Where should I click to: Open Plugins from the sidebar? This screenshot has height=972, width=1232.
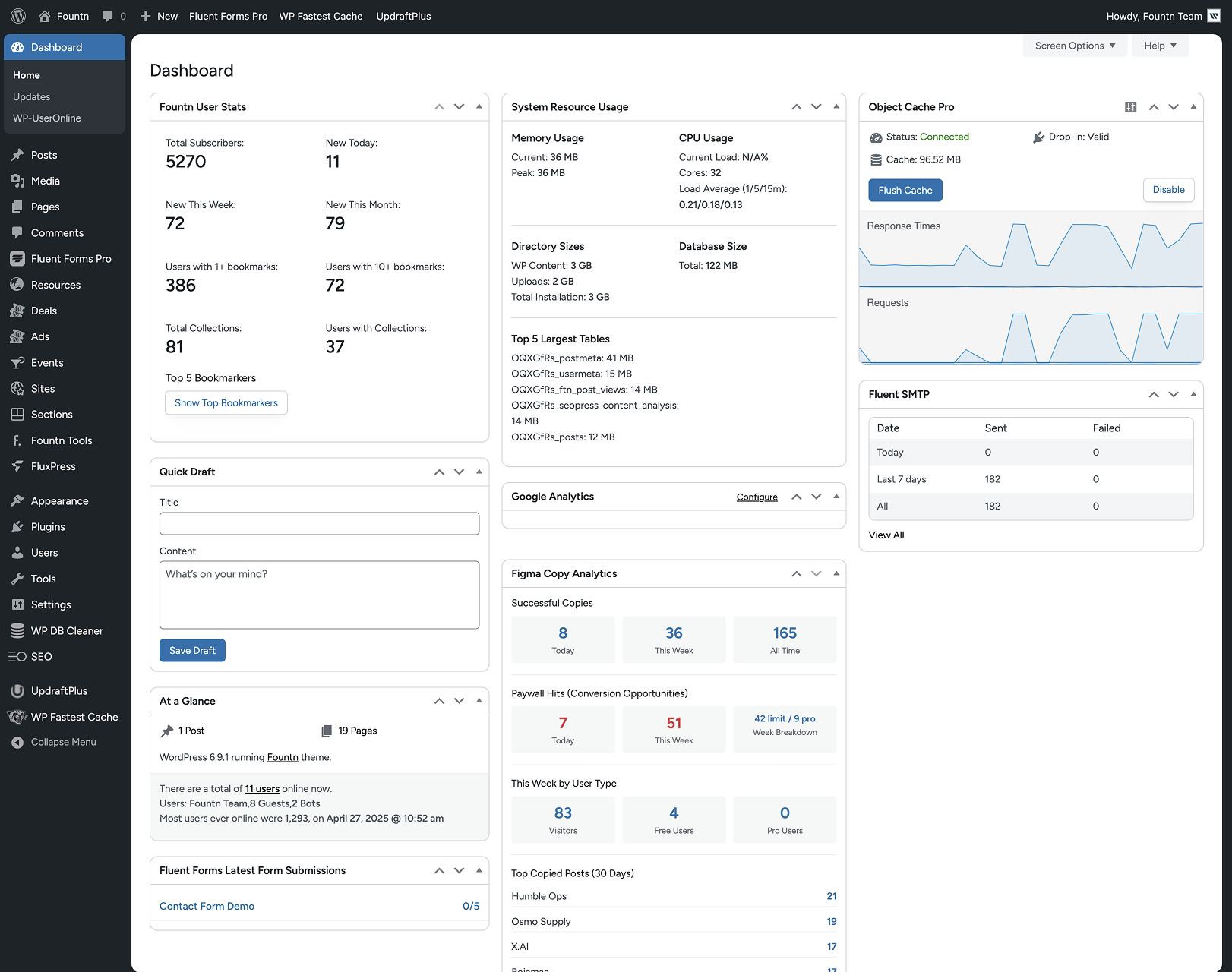click(48, 527)
